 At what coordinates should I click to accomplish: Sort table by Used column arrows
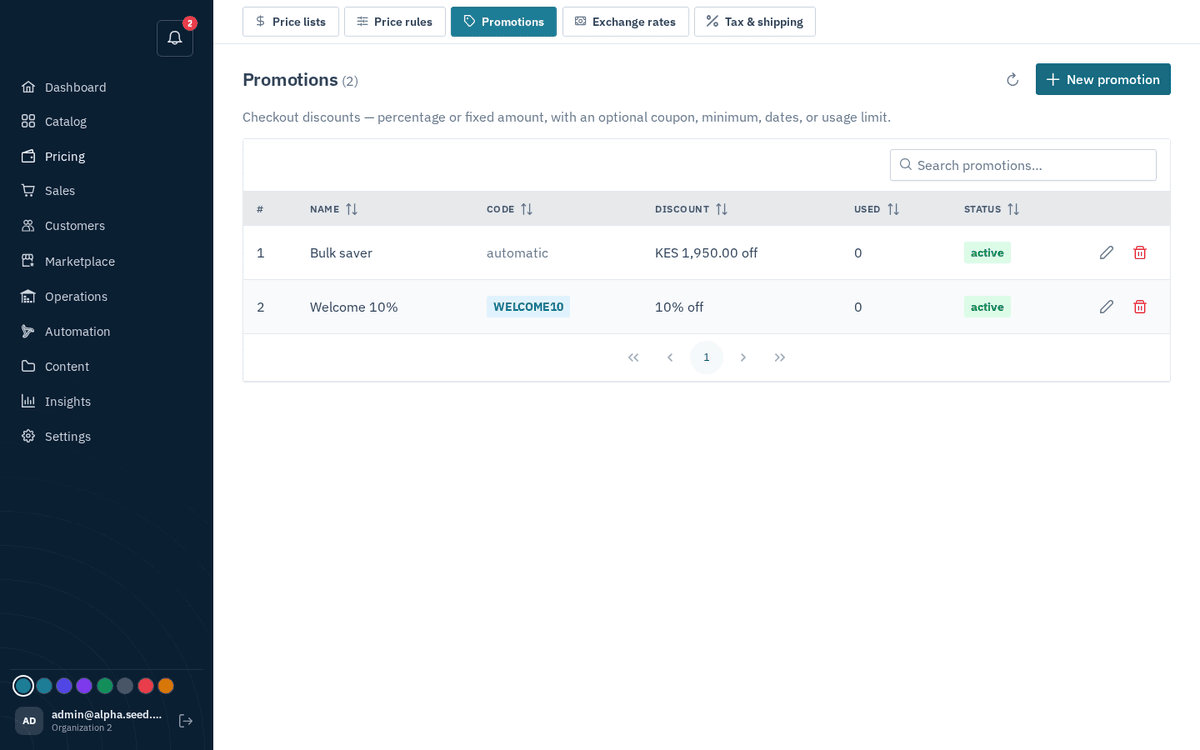pos(893,209)
